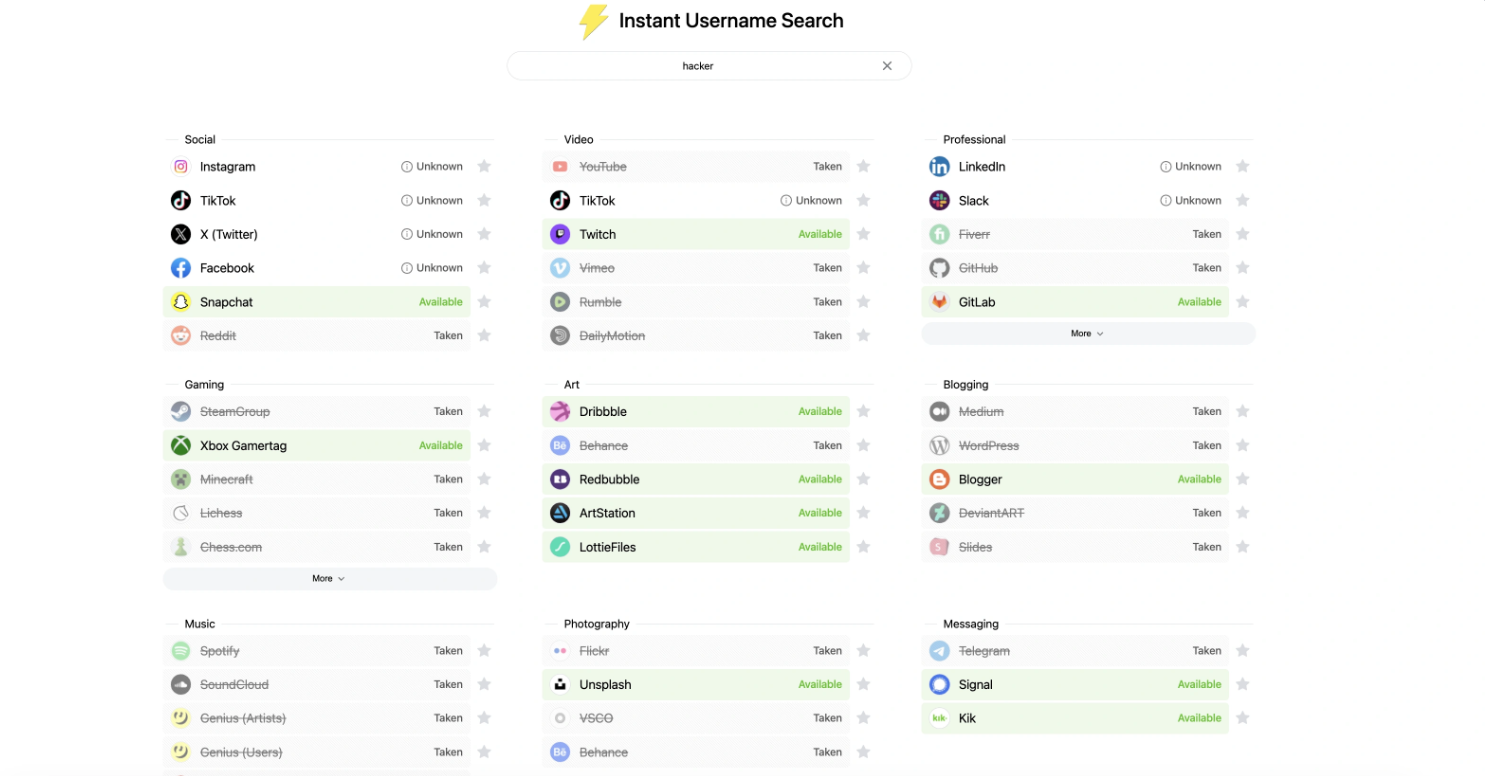
Task: Click the Taken status next to GitHub
Action: 1207,268
